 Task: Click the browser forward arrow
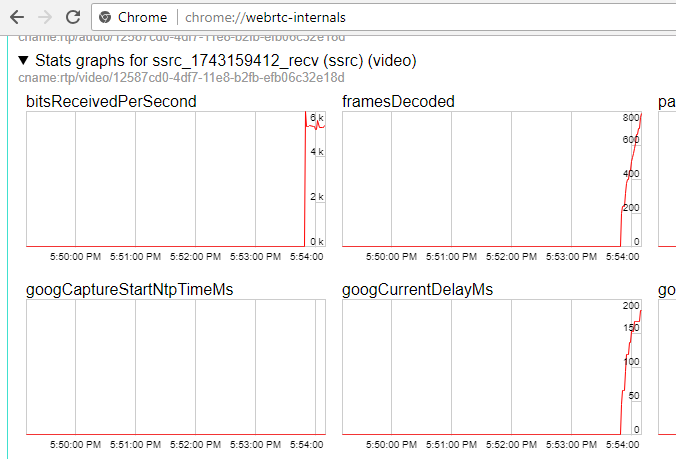coord(45,17)
